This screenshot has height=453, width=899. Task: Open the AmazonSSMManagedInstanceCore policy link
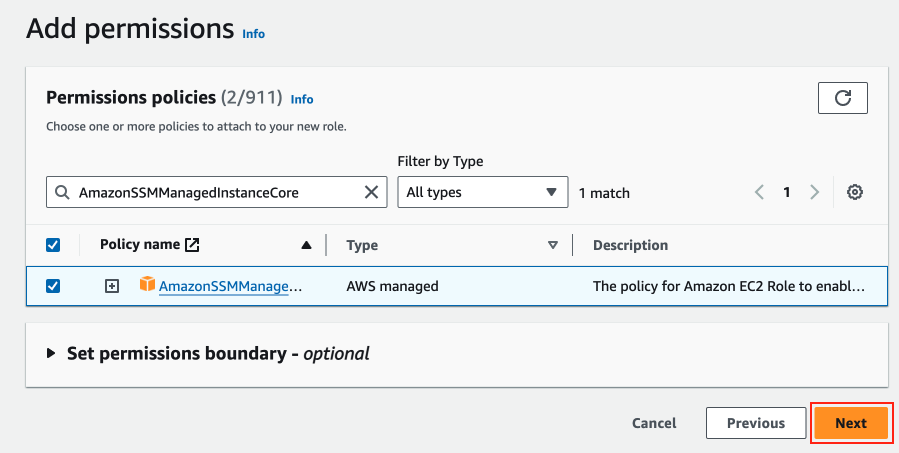[230, 286]
